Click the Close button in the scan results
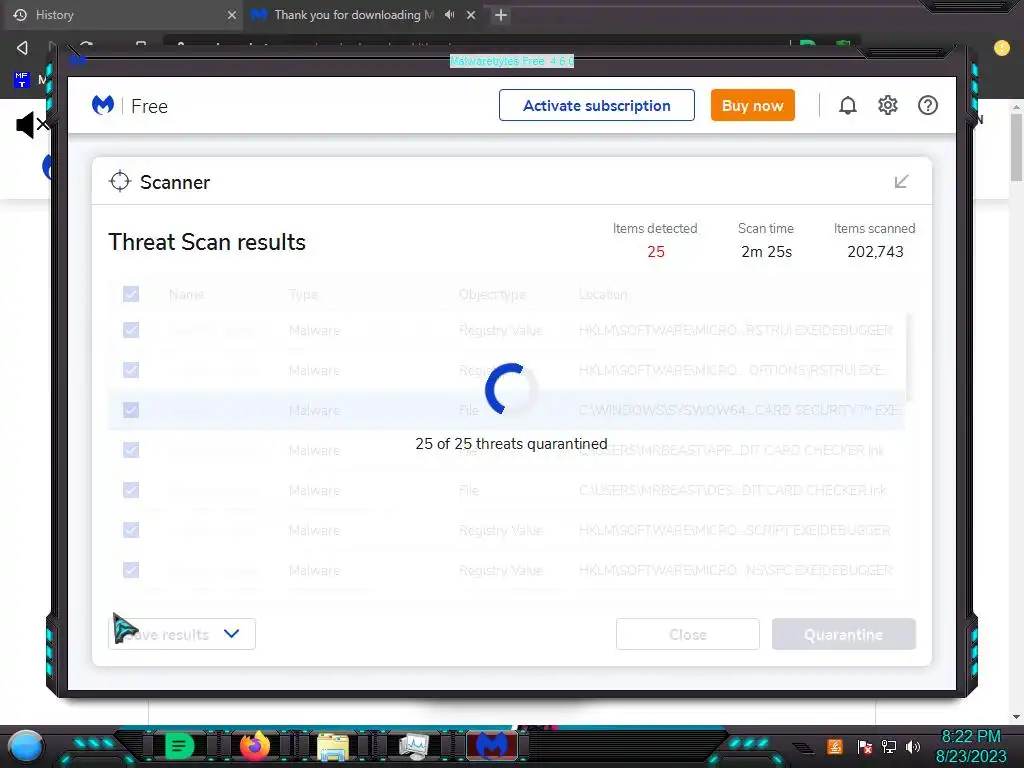Viewport: 1024px width, 768px height. coord(688,634)
